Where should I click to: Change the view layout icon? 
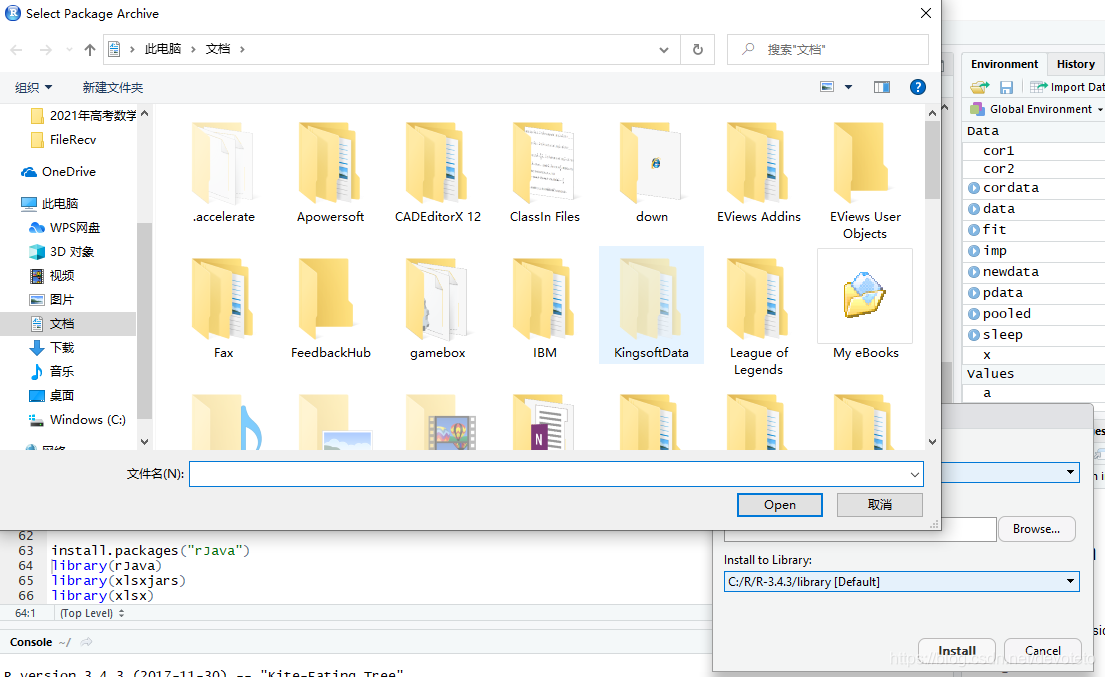827,87
